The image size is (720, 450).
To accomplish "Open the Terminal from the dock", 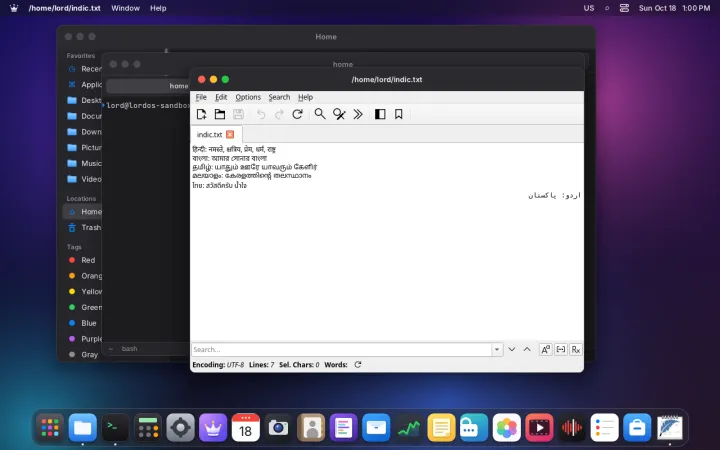I will click(x=115, y=428).
